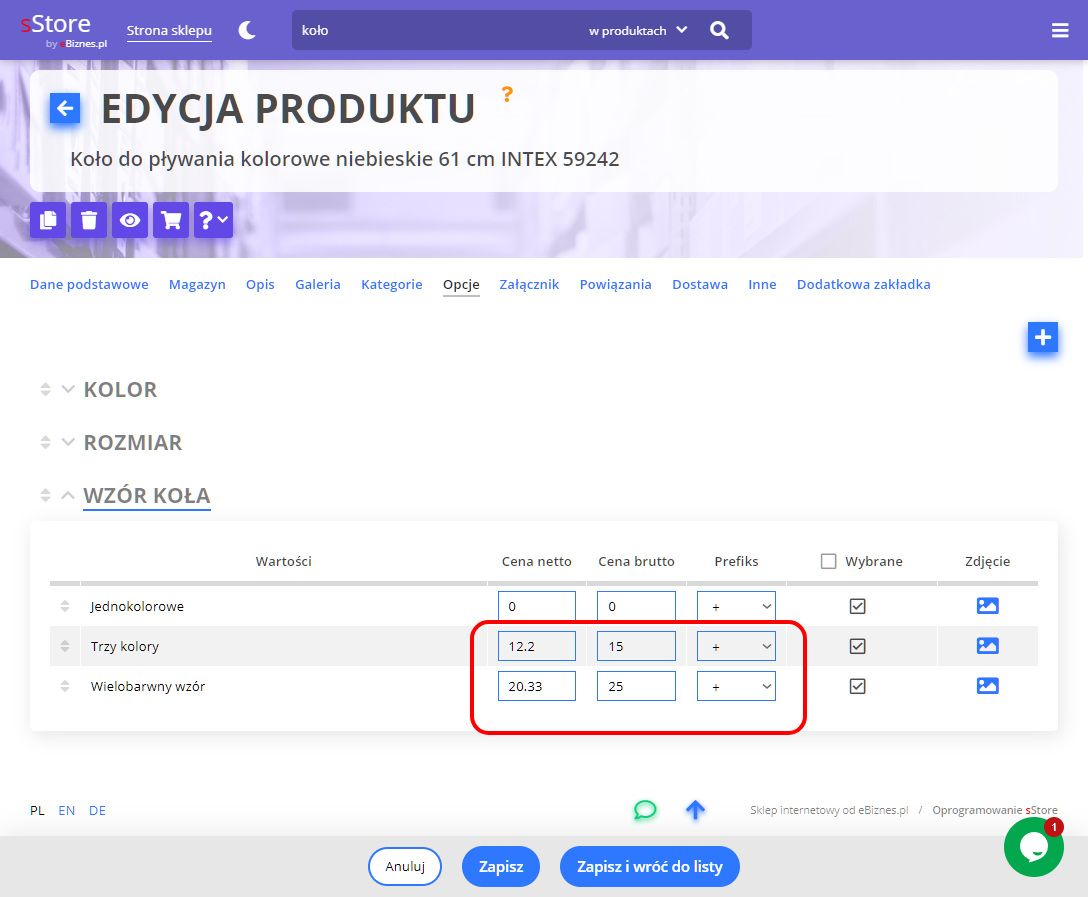
Task: Switch to Dodatkowa zakładka tab
Action: coord(863,284)
